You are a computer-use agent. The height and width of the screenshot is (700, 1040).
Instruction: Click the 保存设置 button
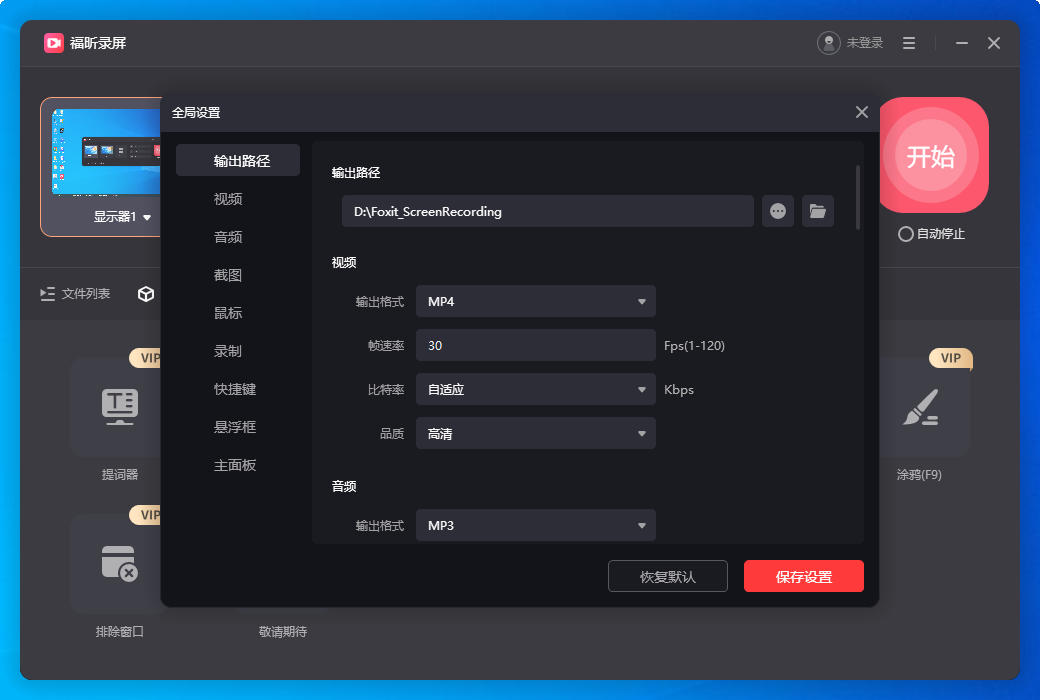[x=804, y=576]
